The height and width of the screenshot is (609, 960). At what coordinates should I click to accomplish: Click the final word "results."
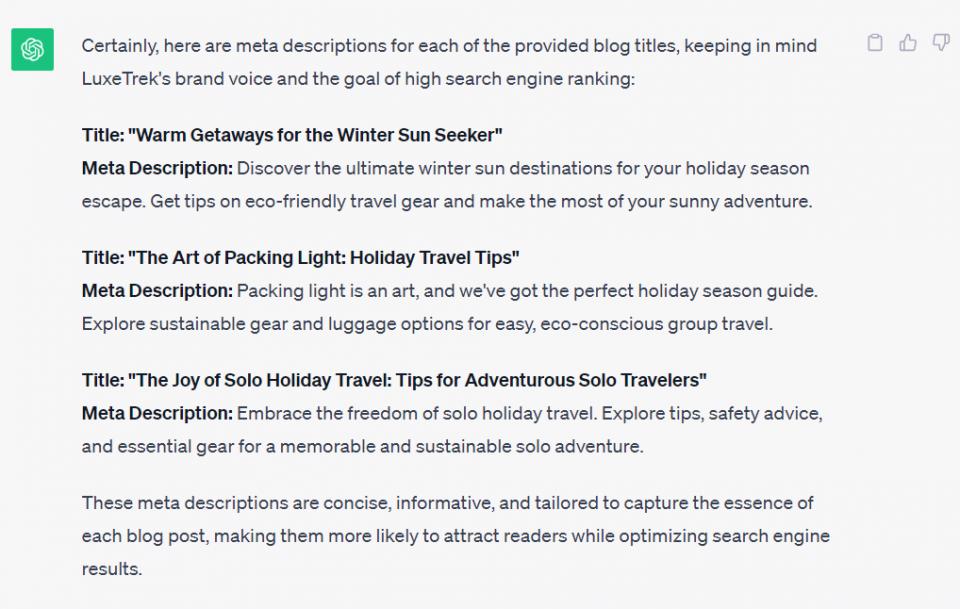112,569
